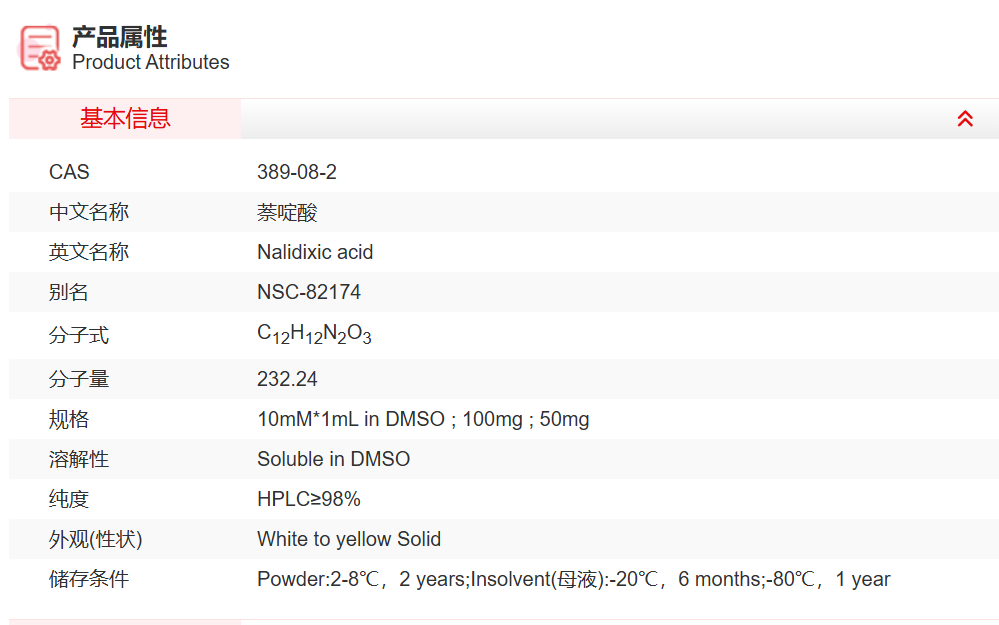Viewport: 999px width, 625px height.
Task: Click the molecular formula C12H12N2O3
Action: [314, 335]
